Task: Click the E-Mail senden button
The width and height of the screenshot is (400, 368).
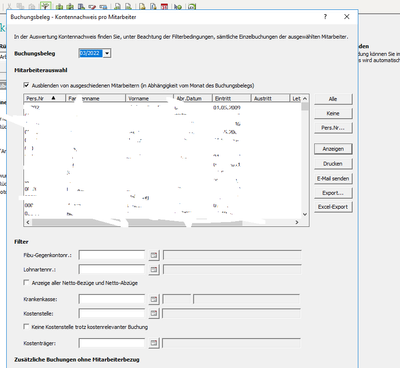Action: [x=333, y=179]
